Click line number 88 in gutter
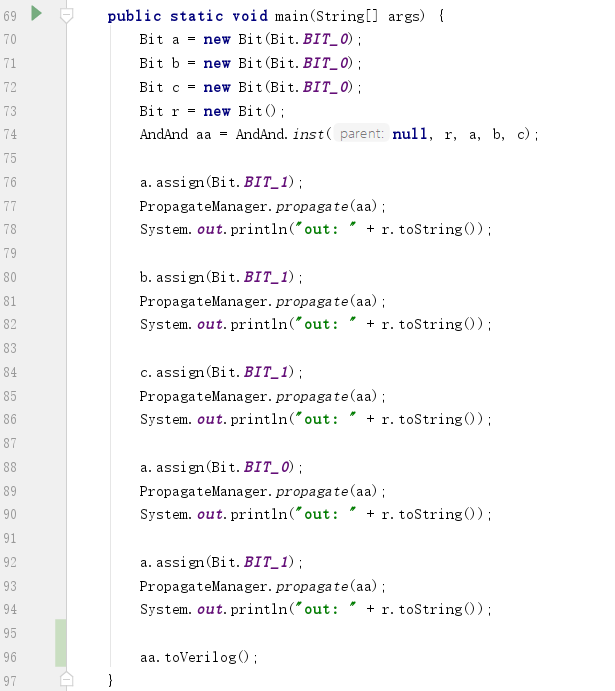Screen dimensions: 615x691 pyautogui.click(x=10, y=467)
